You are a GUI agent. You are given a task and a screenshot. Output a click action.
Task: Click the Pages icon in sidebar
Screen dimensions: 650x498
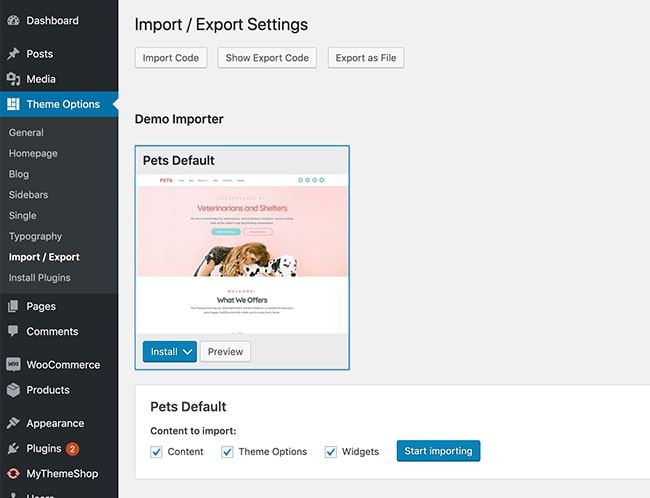[13, 306]
